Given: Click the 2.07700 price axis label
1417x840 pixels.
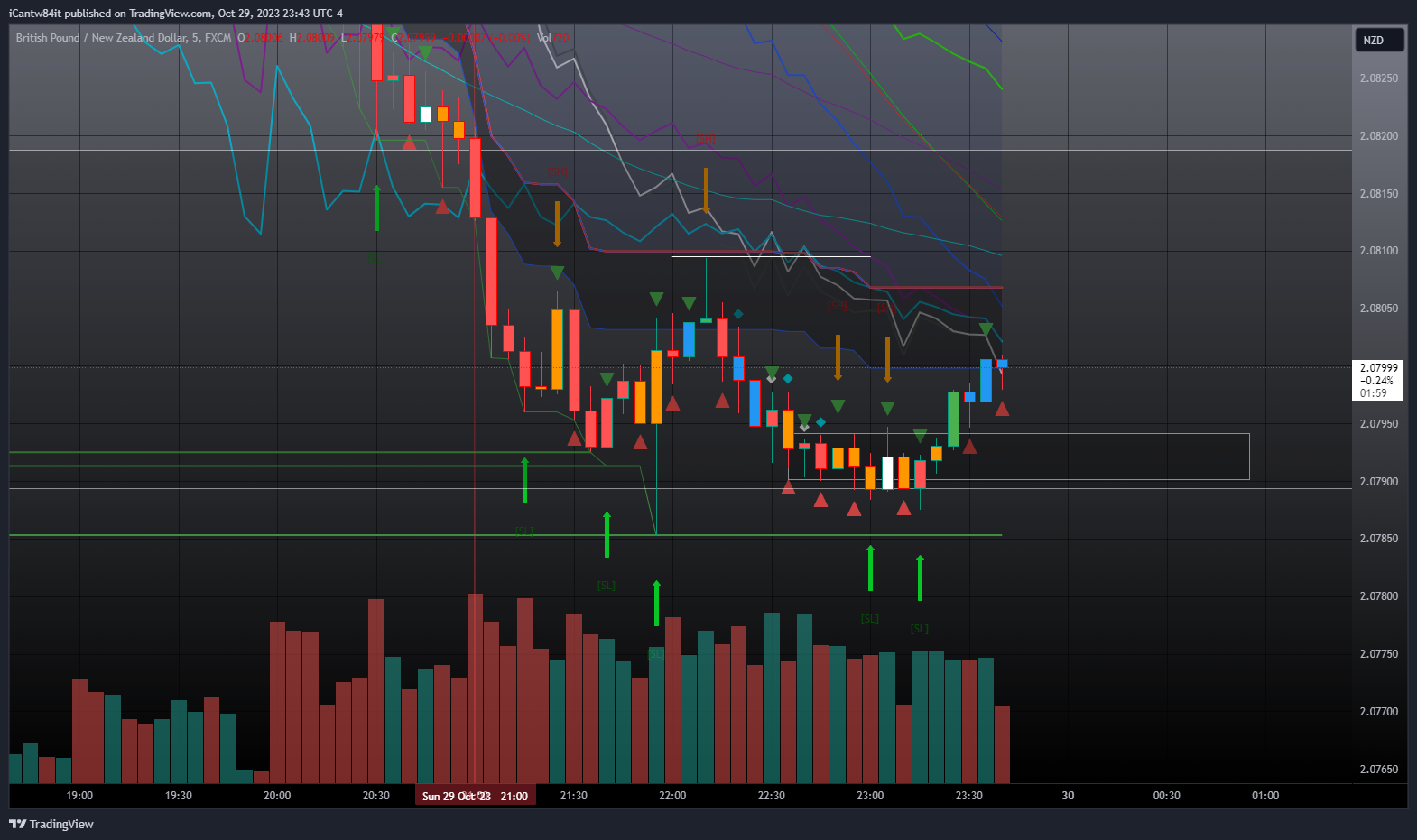Looking at the screenshot, I should click(1378, 712).
